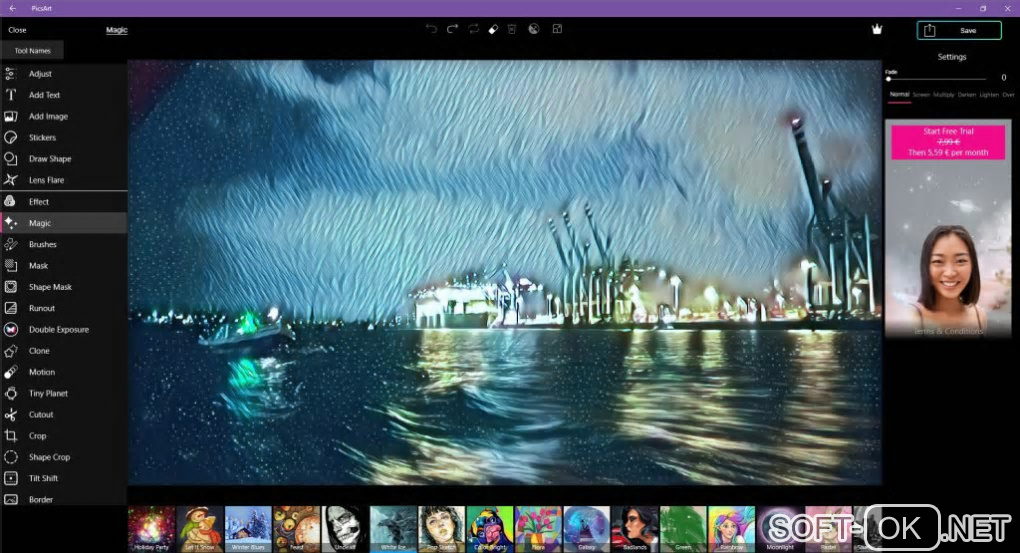Activate the eraser icon in top toolbar
The image size is (1020, 553).
click(493, 29)
